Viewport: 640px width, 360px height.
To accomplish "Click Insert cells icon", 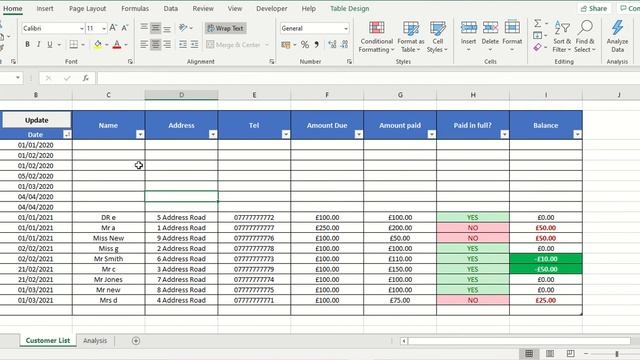I will [469, 28].
